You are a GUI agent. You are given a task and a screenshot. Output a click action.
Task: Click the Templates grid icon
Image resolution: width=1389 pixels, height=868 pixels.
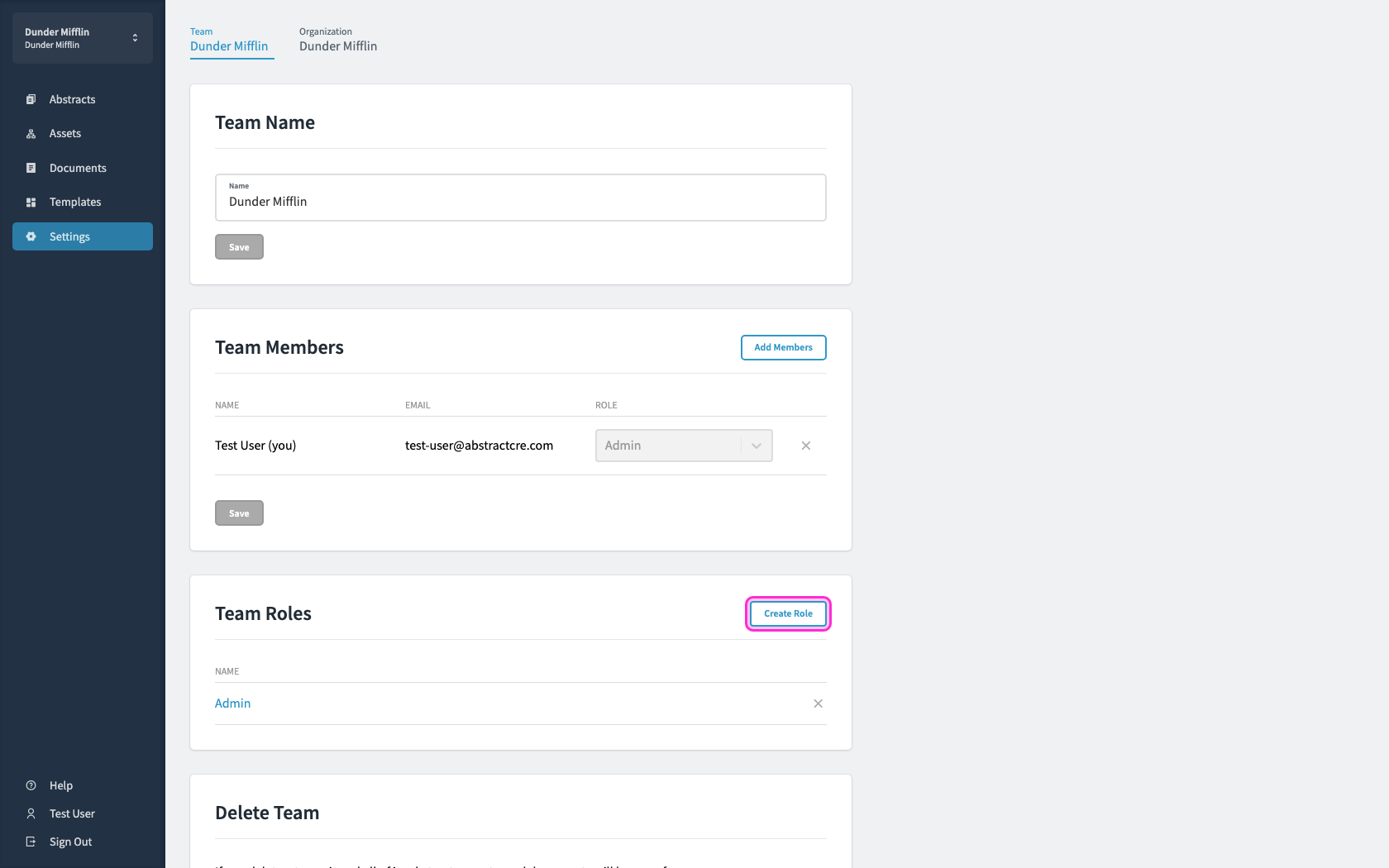point(31,203)
